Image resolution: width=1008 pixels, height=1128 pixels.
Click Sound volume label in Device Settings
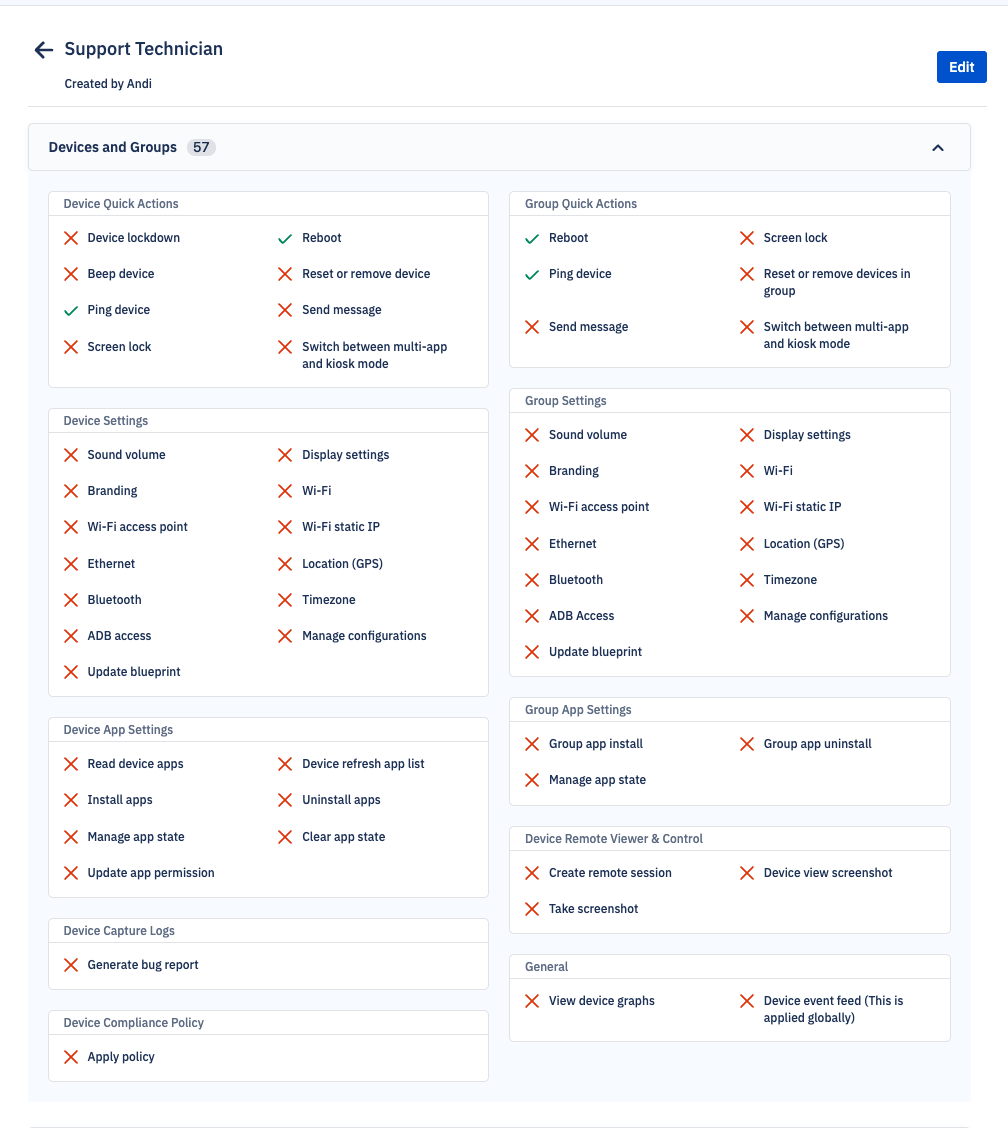pyautogui.click(x=127, y=455)
